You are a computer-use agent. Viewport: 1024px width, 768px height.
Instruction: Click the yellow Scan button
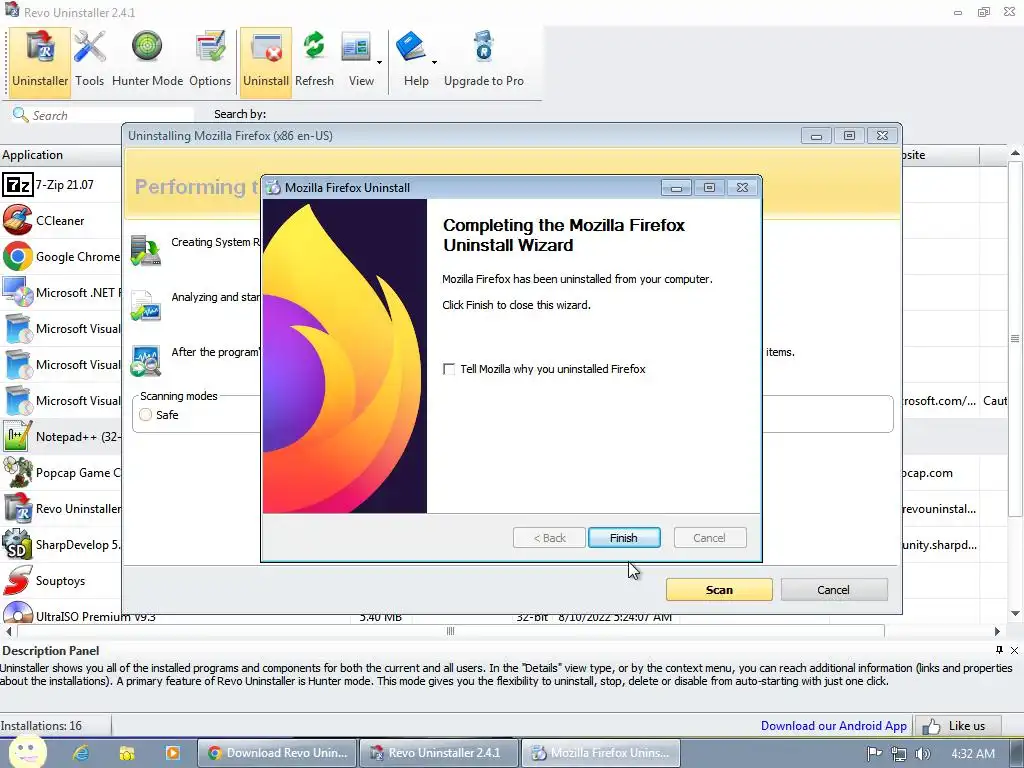tap(719, 590)
